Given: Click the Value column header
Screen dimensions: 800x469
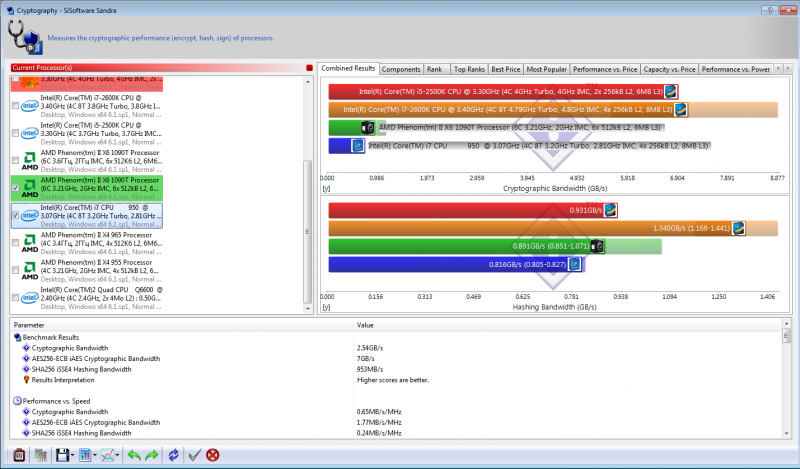Looking at the screenshot, I should pyautogui.click(x=567, y=325).
